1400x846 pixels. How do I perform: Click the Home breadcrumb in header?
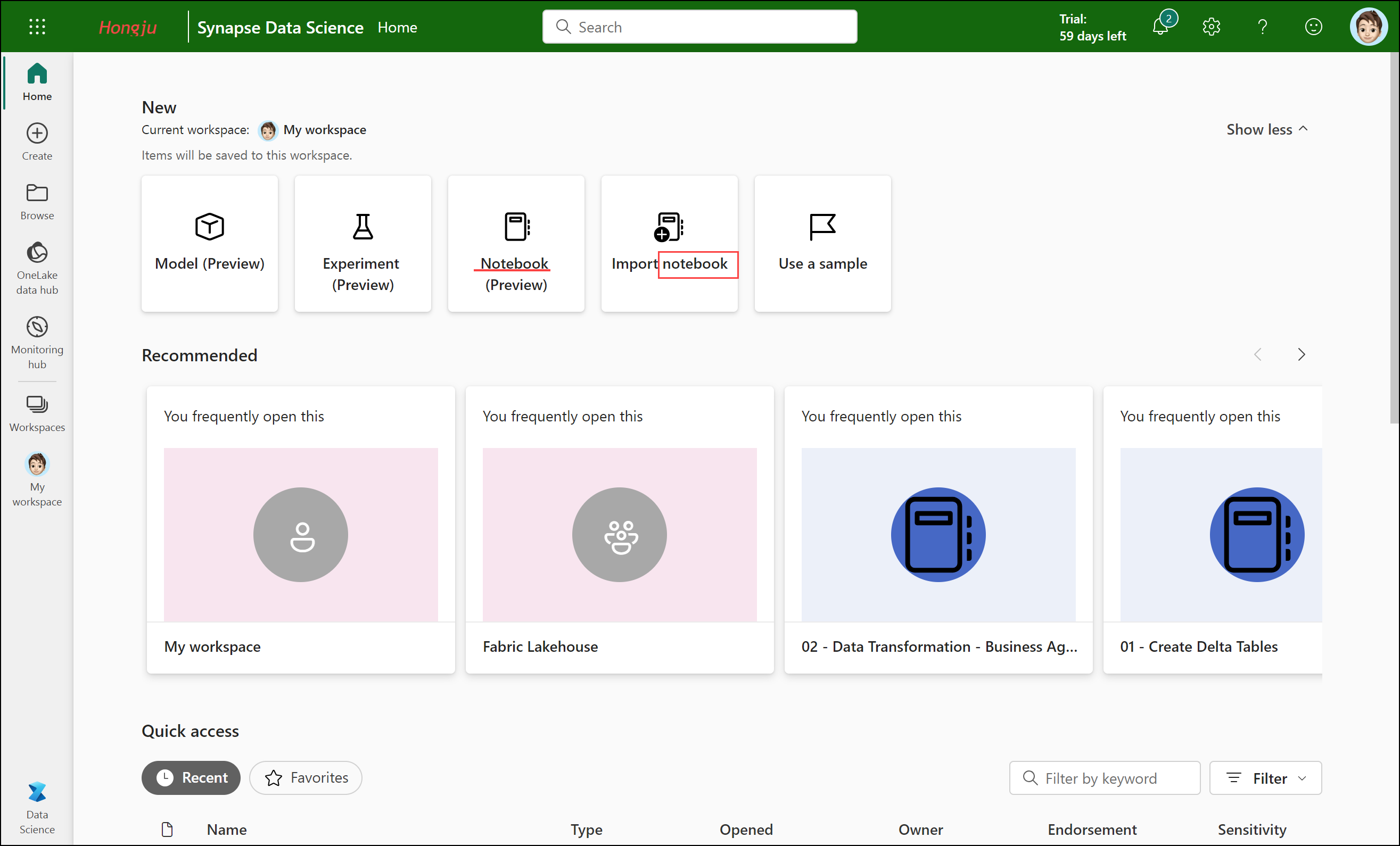(397, 27)
